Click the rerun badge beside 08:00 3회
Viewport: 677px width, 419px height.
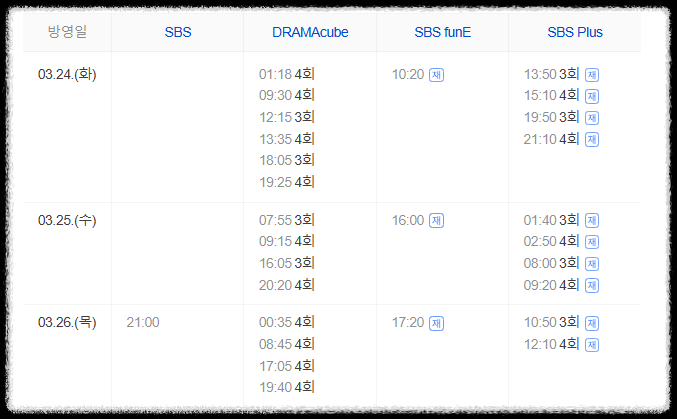click(x=592, y=263)
